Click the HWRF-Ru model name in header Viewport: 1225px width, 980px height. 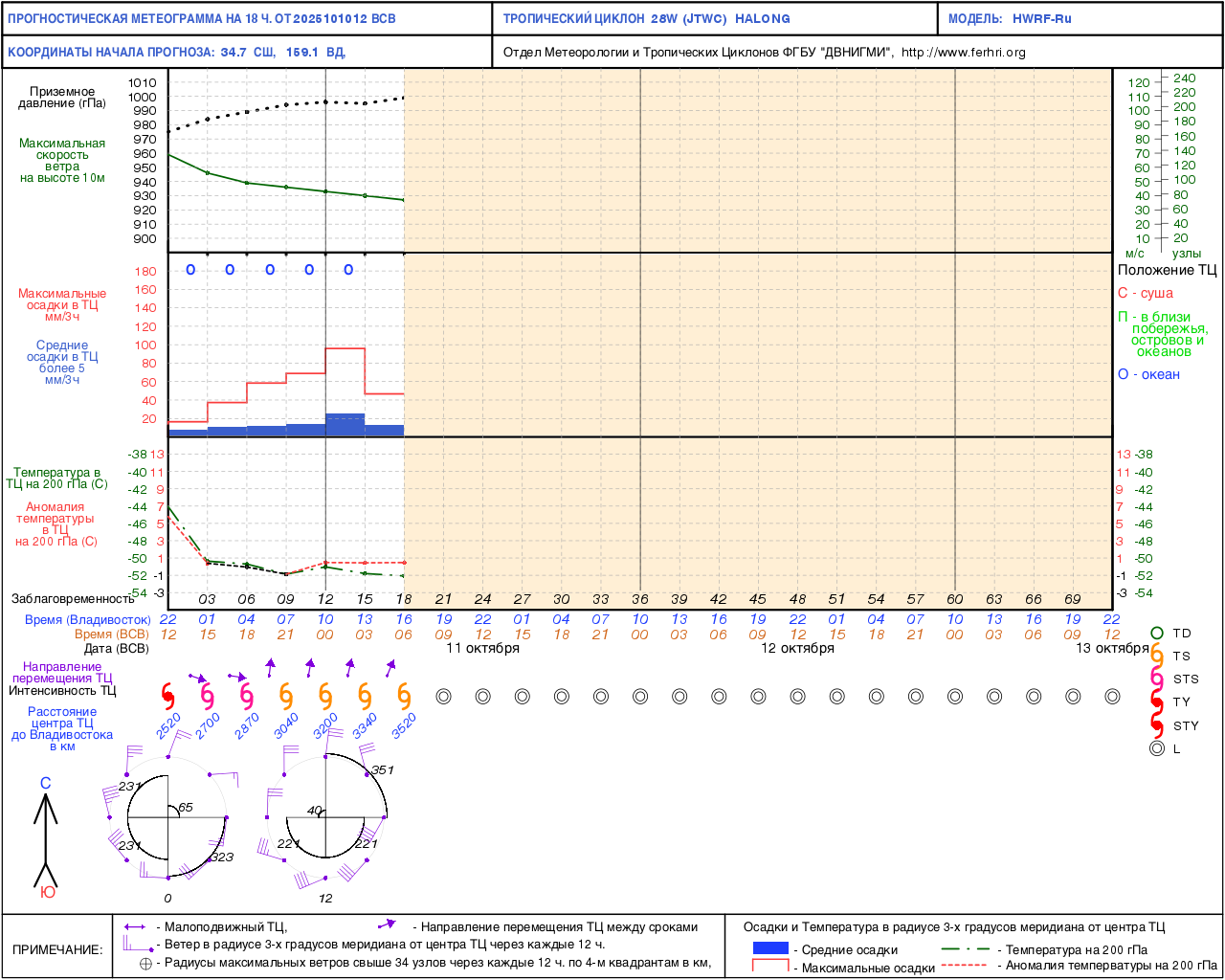click(1042, 19)
